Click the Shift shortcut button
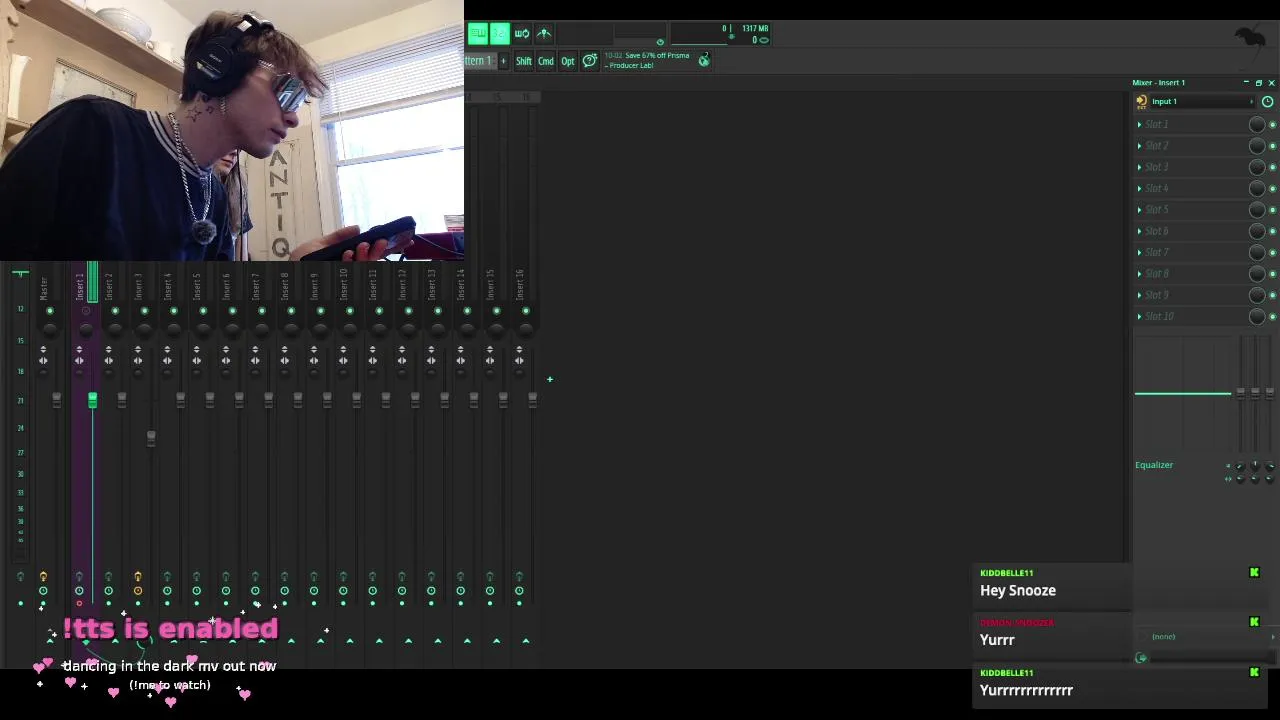Screen dimensions: 1280x720 coord(524,61)
